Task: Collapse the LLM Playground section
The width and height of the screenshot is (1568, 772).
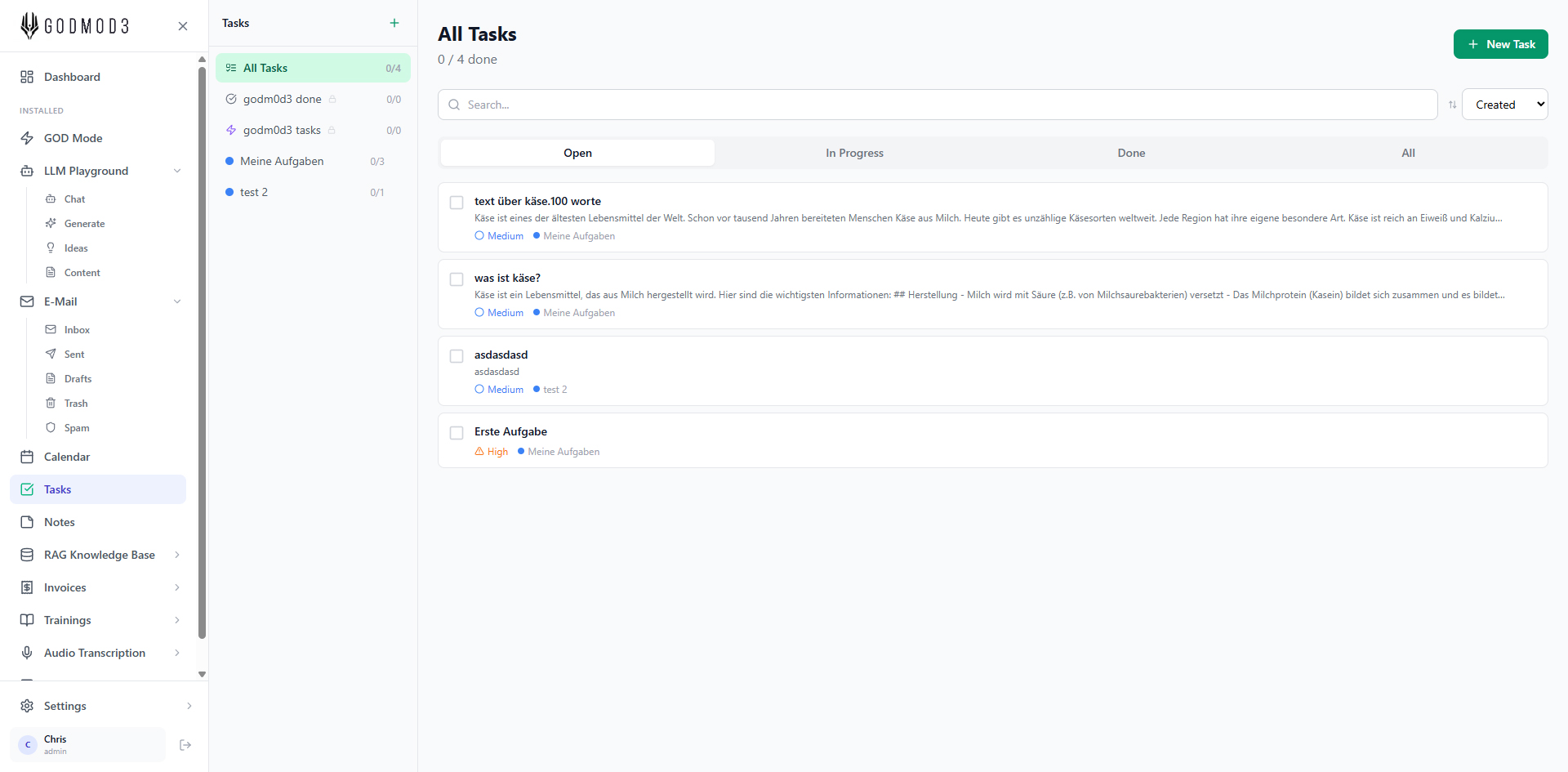Action: [x=177, y=171]
